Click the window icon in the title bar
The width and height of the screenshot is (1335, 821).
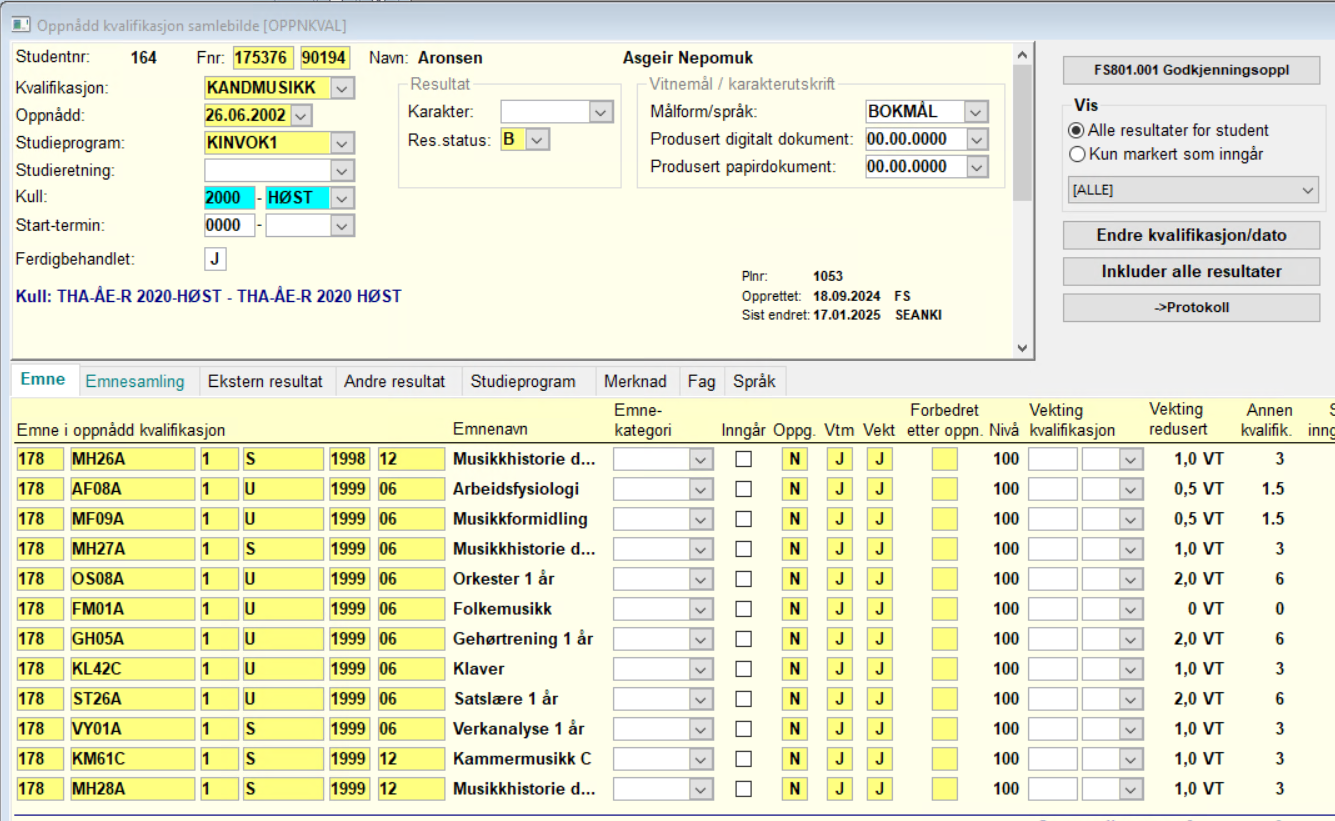click(x=20, y=24)
